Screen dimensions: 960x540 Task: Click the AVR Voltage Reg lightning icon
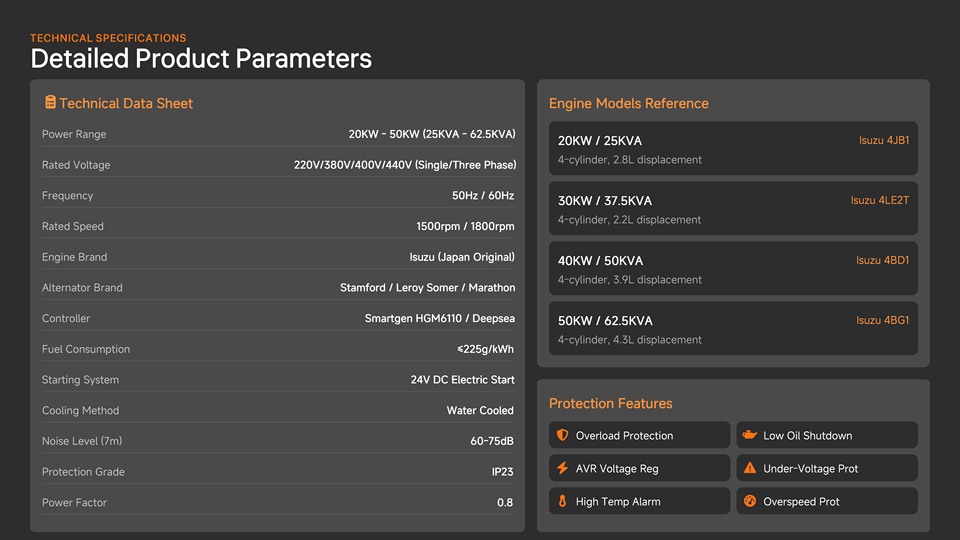click(x=562, y=468)
